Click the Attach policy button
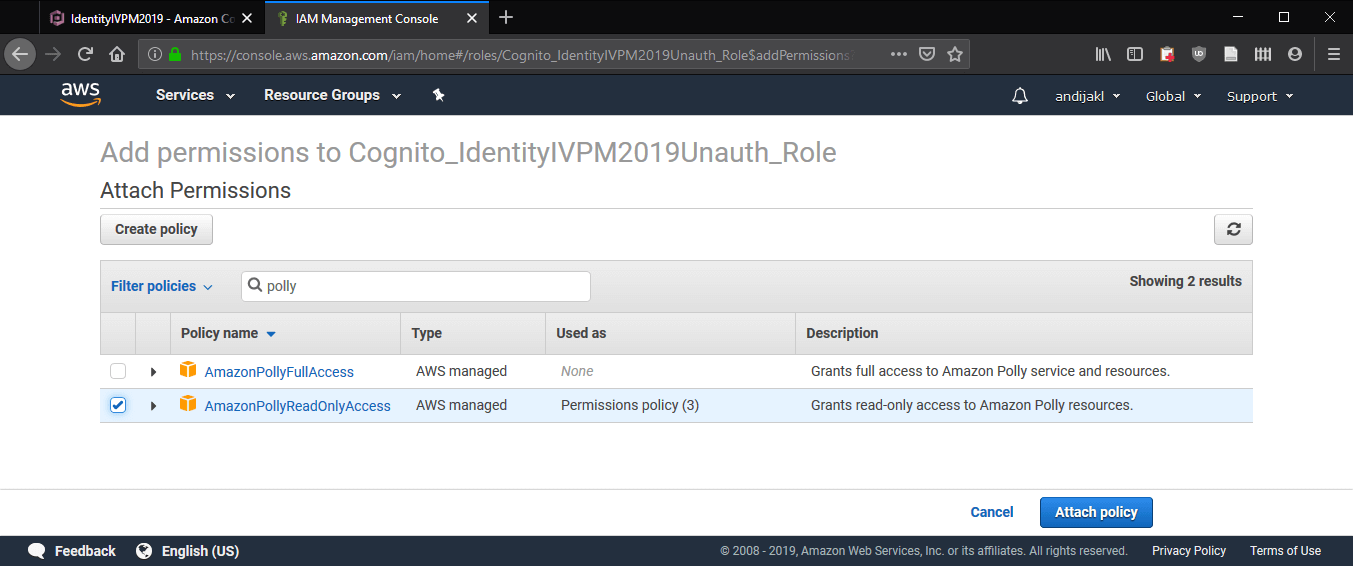The image size is (1353, 566). pos(1096,512)
